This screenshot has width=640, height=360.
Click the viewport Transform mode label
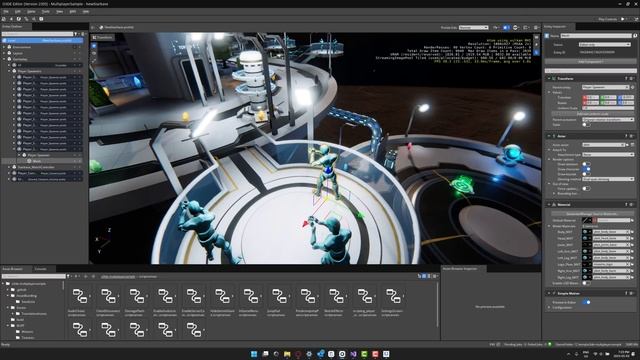pos(102,37)
